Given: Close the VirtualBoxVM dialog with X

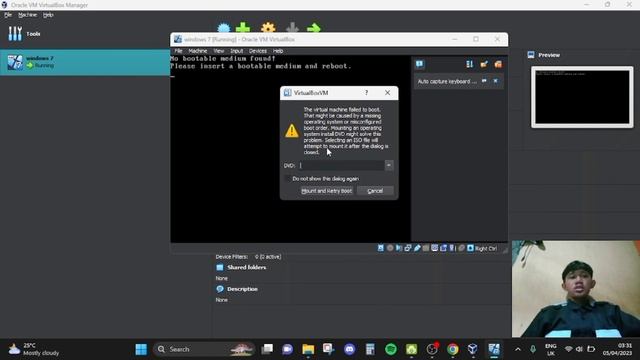Looking at the screenshot, I should pyautogui.click(x=387, y=93).
